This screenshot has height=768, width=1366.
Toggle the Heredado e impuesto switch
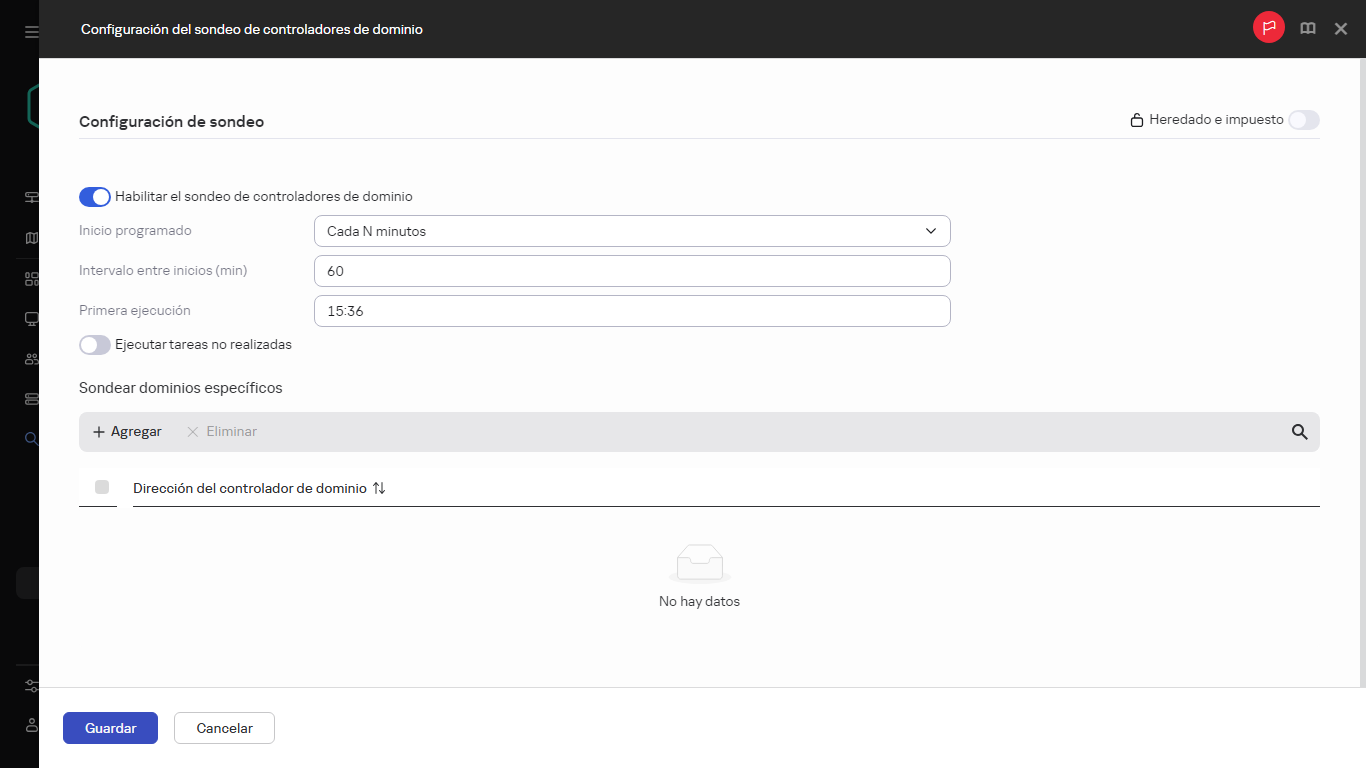click(1303, 119)
